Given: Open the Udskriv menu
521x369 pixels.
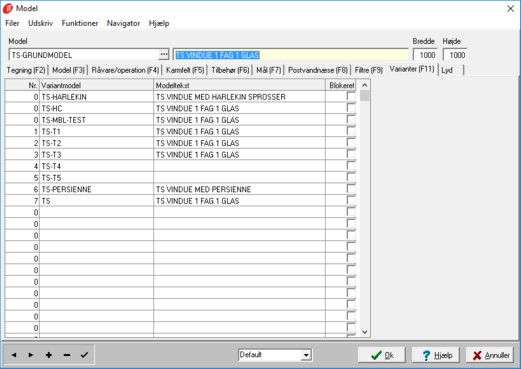Looking at the screenshot, I should (40, 23).
